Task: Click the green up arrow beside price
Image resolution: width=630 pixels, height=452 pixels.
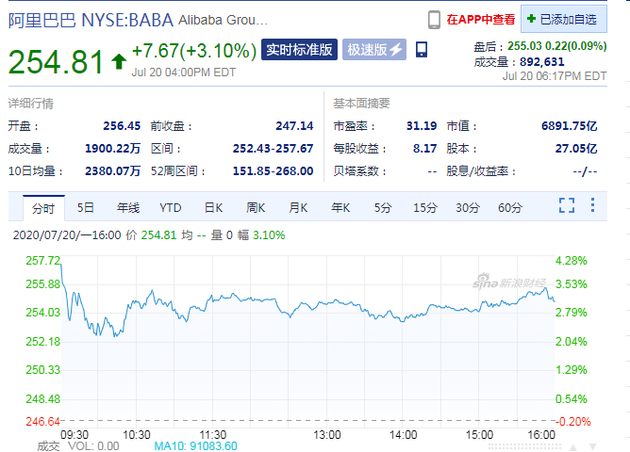Action: click(118, 62)
